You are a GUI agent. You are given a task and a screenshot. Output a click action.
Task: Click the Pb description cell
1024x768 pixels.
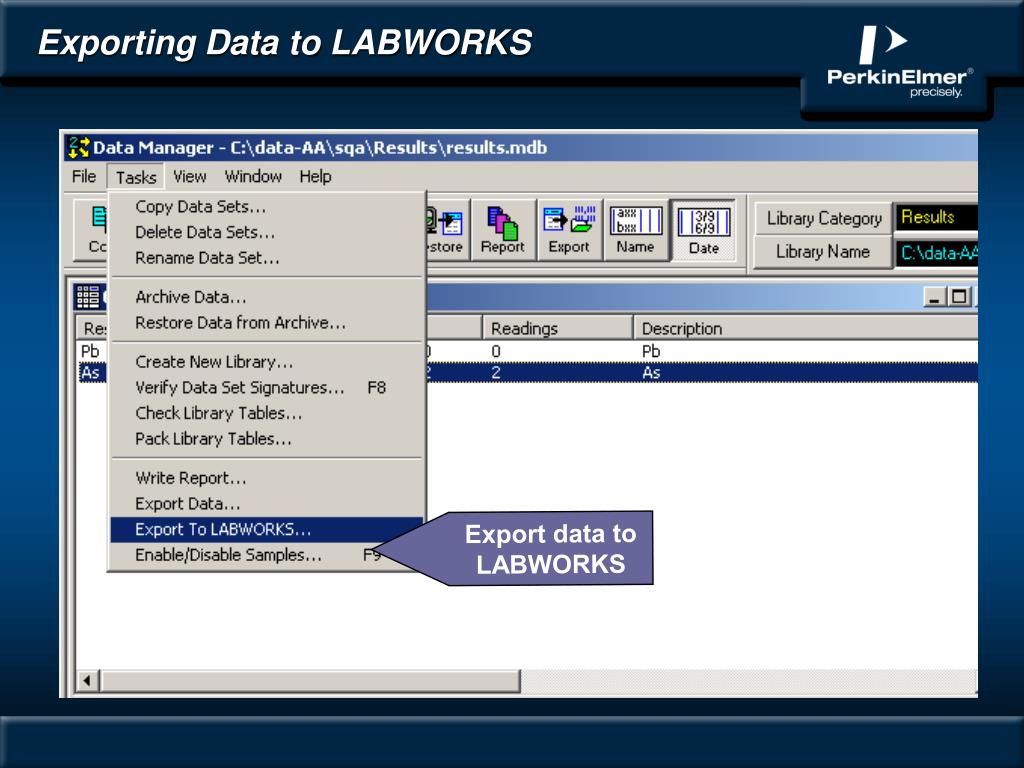651,351
